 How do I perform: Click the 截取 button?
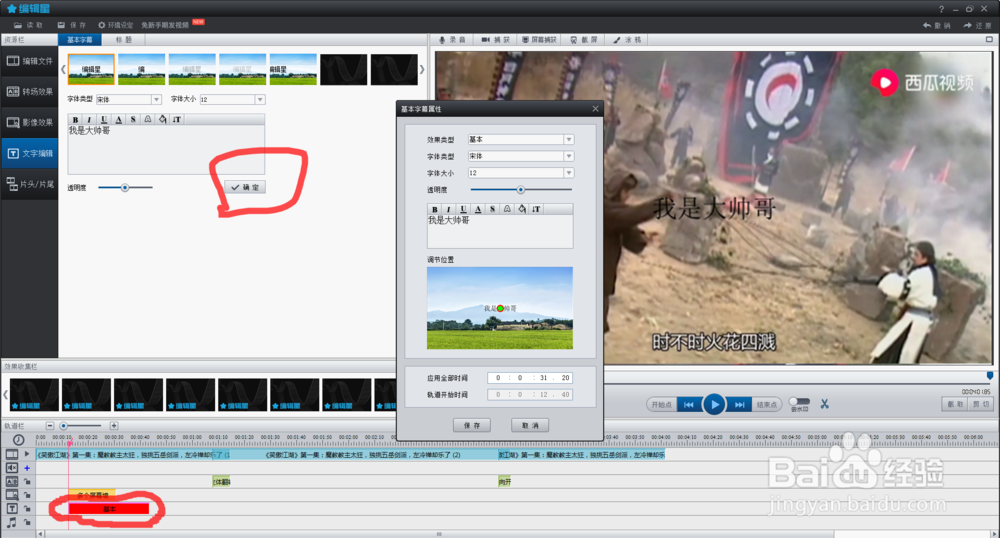(x=955, y=404)
